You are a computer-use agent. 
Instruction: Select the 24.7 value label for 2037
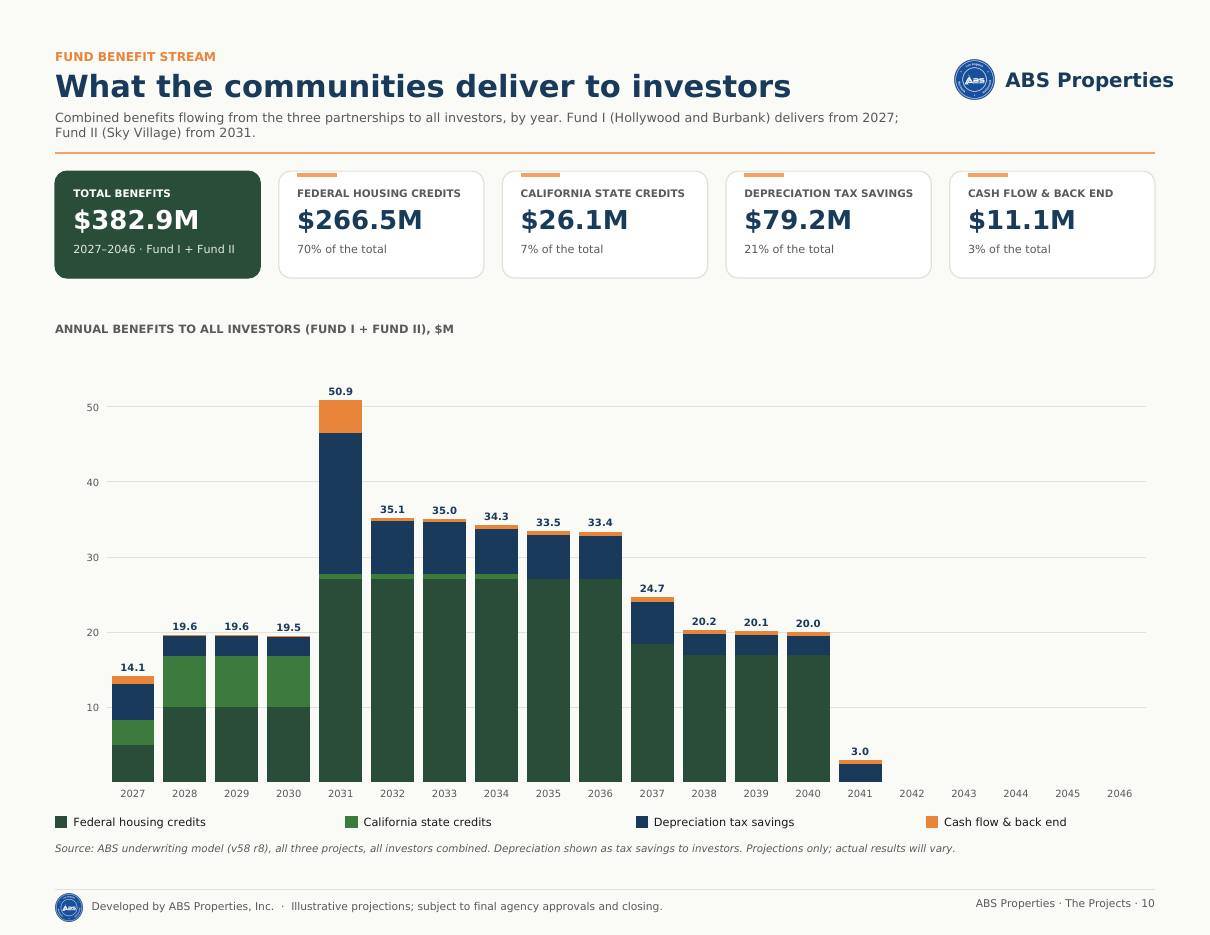pyautogui.click(x=652, y=589)
